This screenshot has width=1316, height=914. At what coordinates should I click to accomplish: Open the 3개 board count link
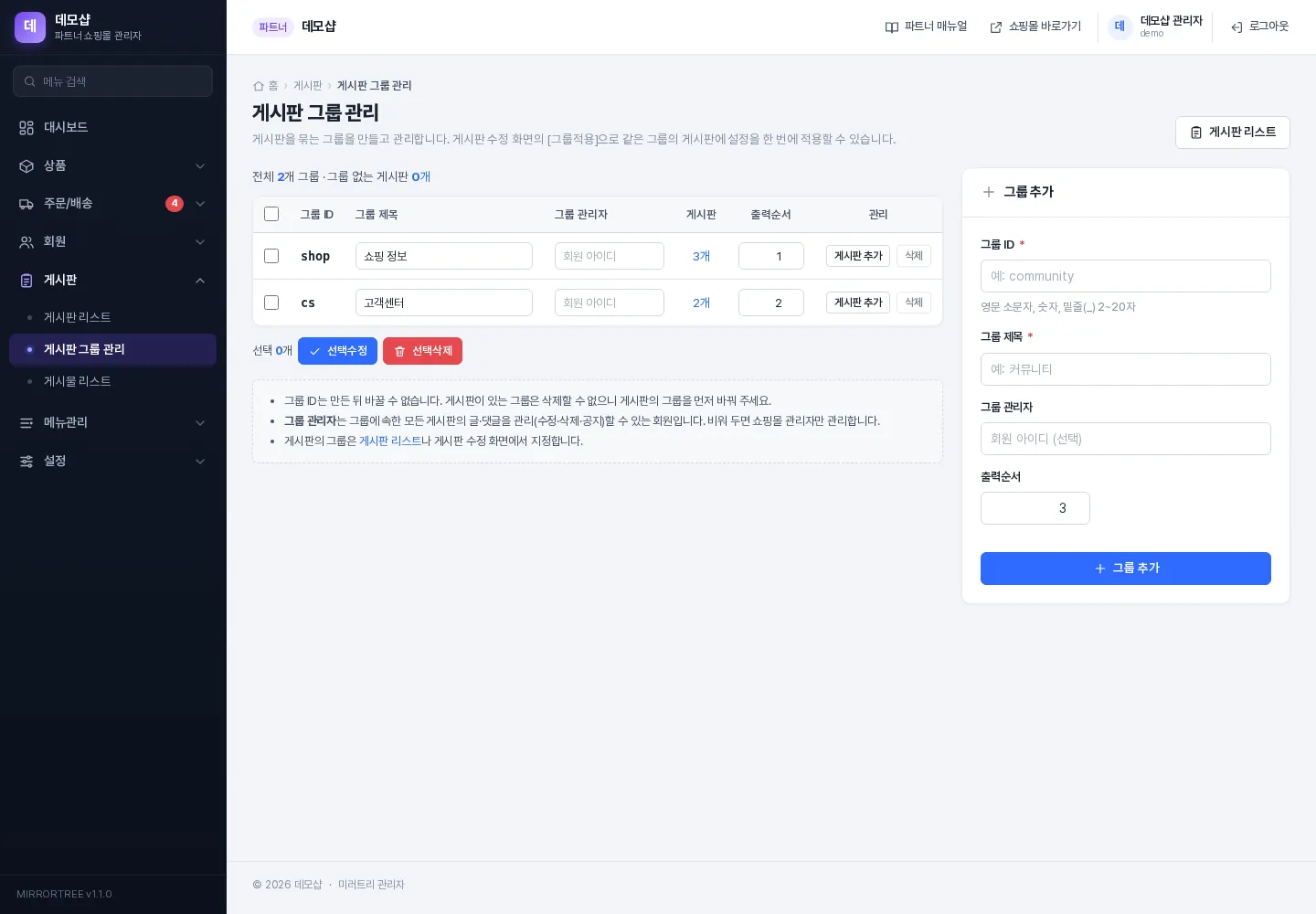click(701, 257)
